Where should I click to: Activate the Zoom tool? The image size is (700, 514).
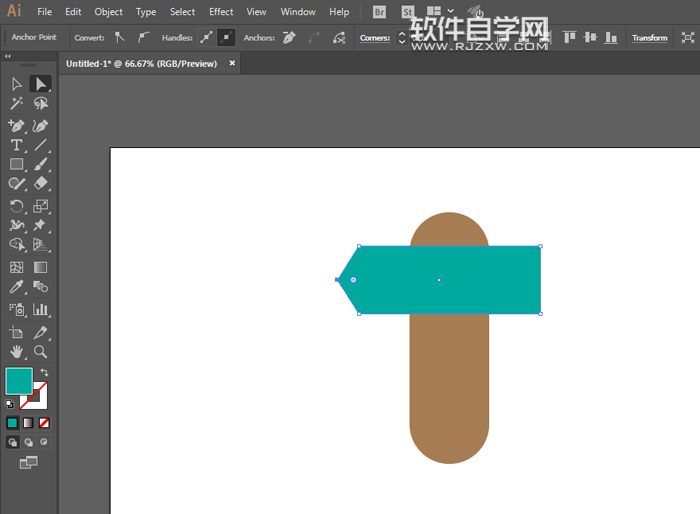(41, 352)
